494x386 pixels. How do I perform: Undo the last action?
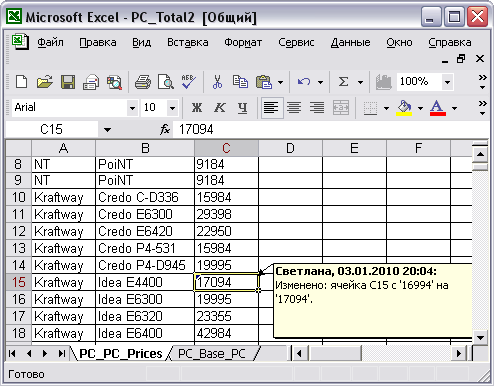[x=304, y=82]
